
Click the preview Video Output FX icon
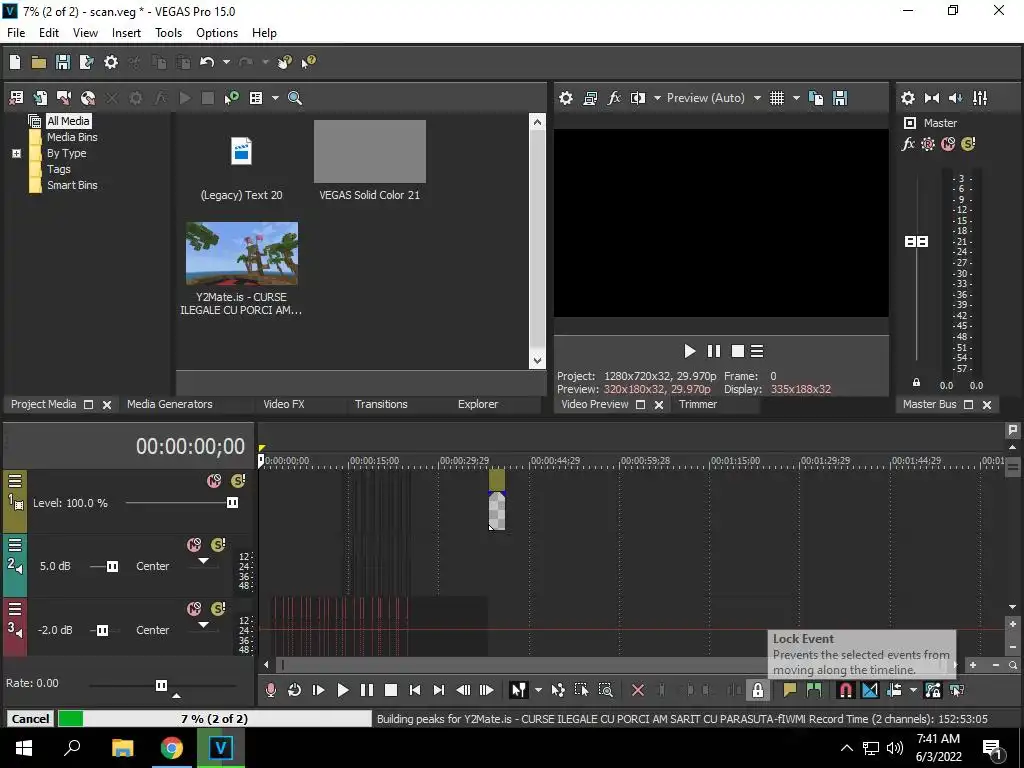614,98
